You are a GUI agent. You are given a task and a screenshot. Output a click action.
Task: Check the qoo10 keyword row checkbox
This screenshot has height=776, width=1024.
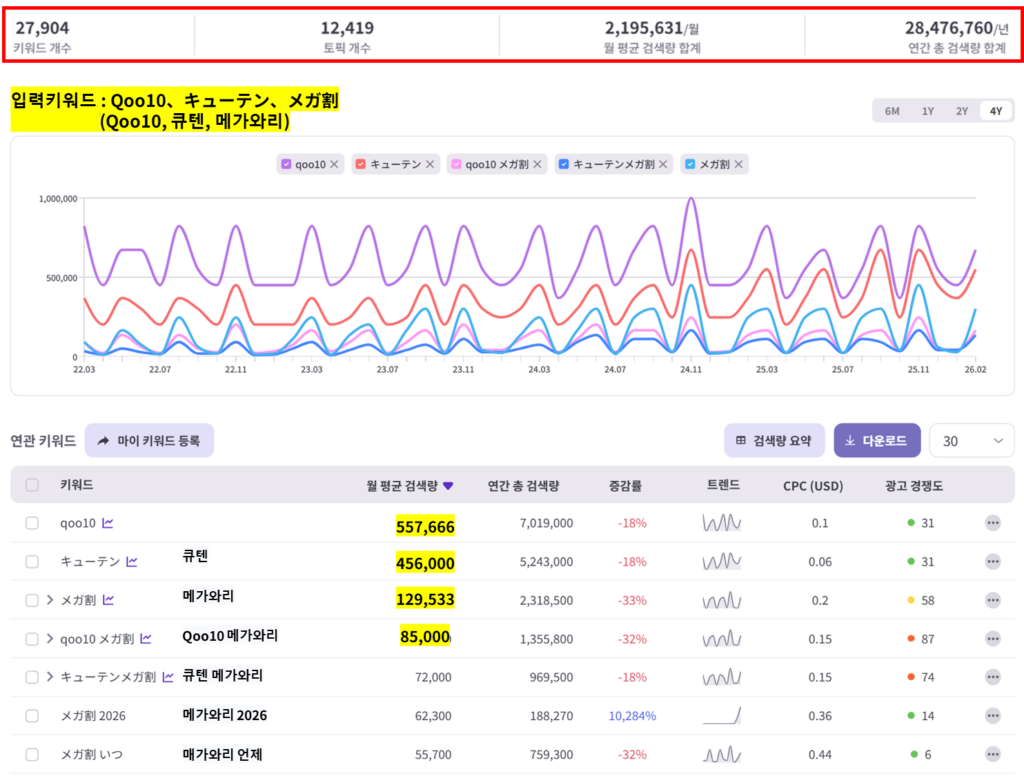(32, 523)
